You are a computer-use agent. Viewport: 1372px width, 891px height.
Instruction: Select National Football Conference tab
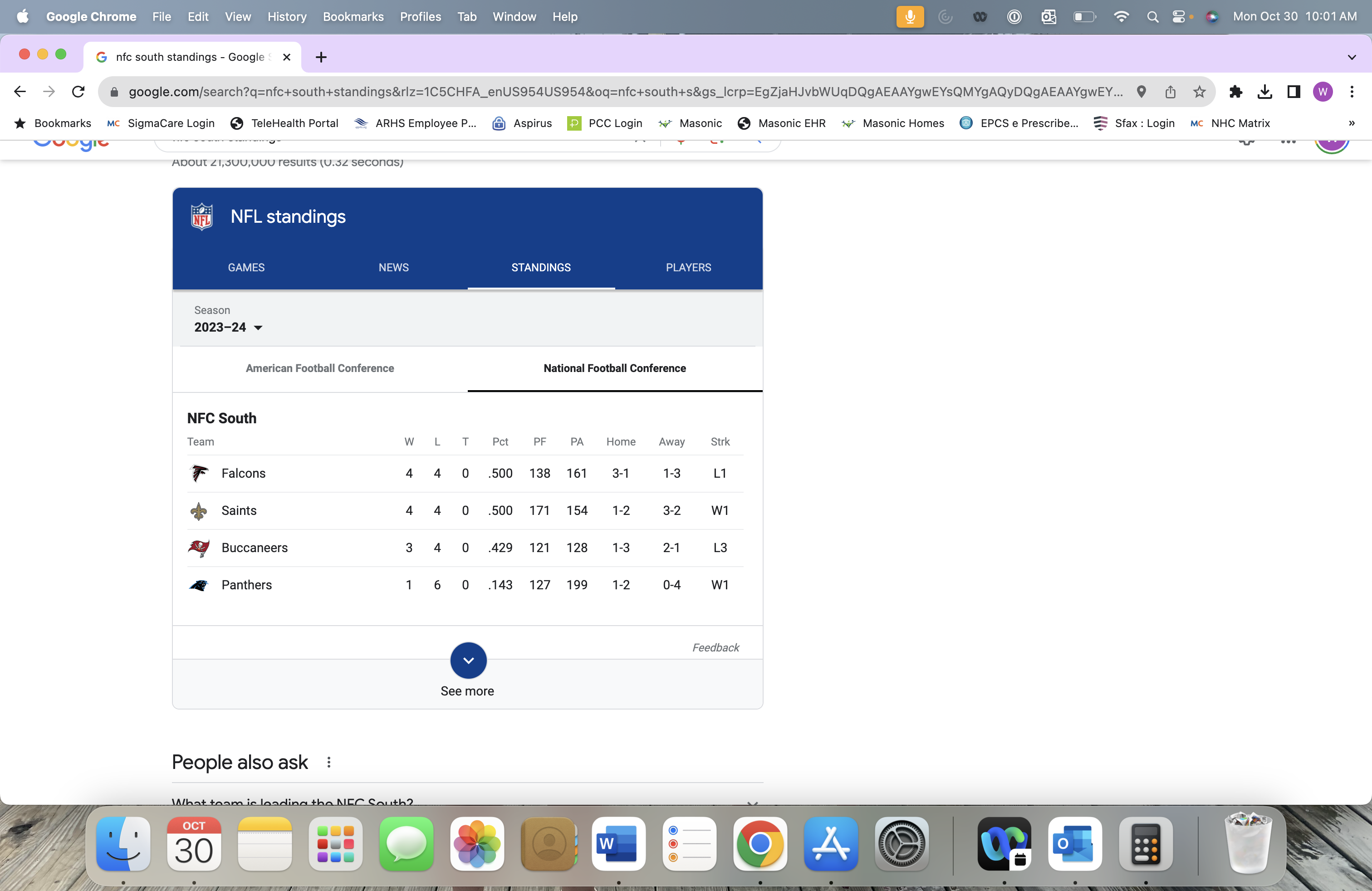(x=614, y=368)
